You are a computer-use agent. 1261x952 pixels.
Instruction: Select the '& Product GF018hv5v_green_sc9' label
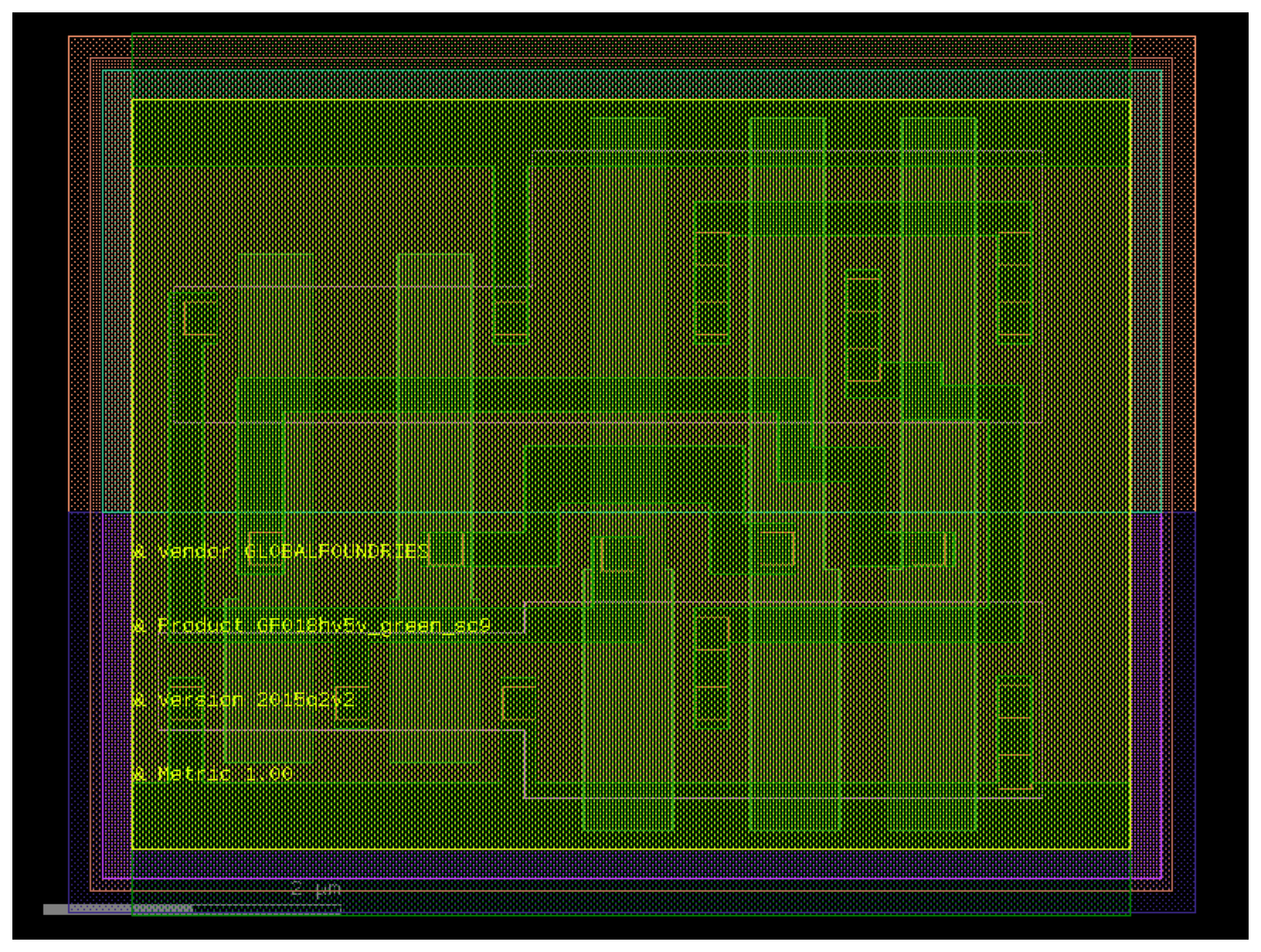pyautogui.click(x=312, y=626)
